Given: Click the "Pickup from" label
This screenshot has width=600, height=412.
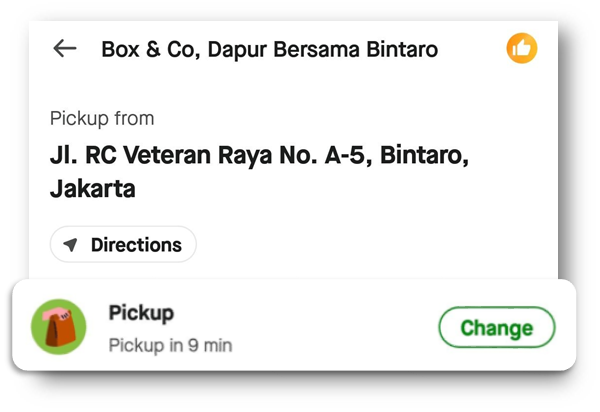Looking at the screenshot, I should pos(102,118).
